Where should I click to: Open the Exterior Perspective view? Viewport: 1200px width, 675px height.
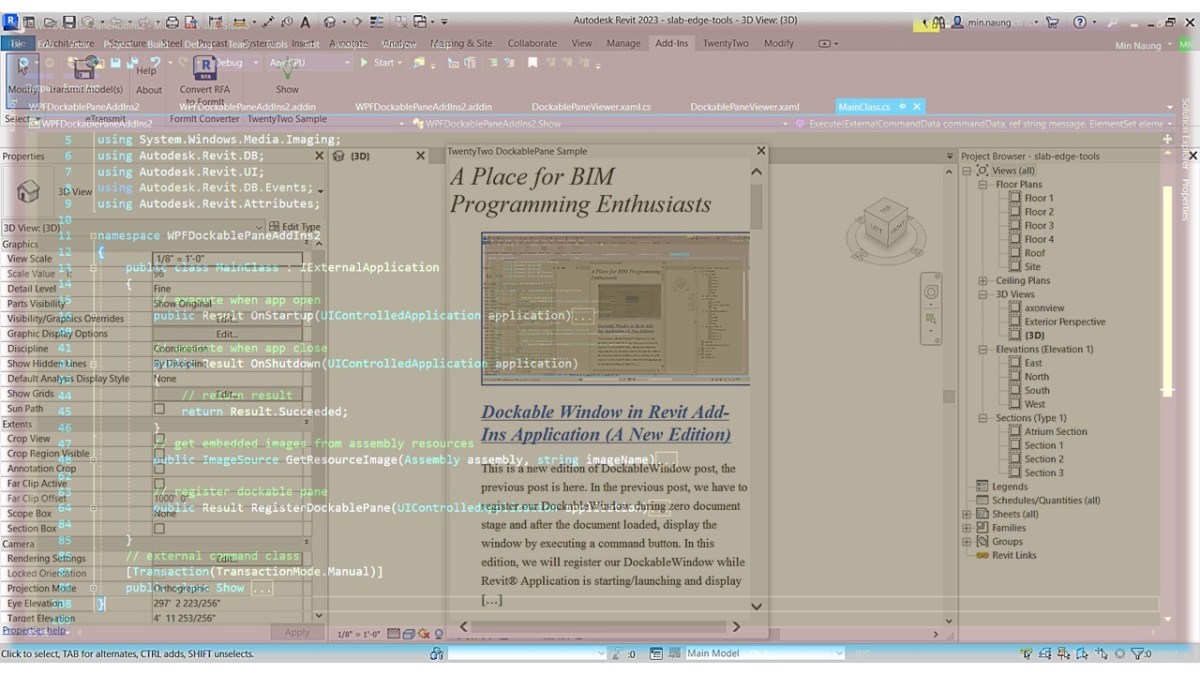(x=1064, y=322)
